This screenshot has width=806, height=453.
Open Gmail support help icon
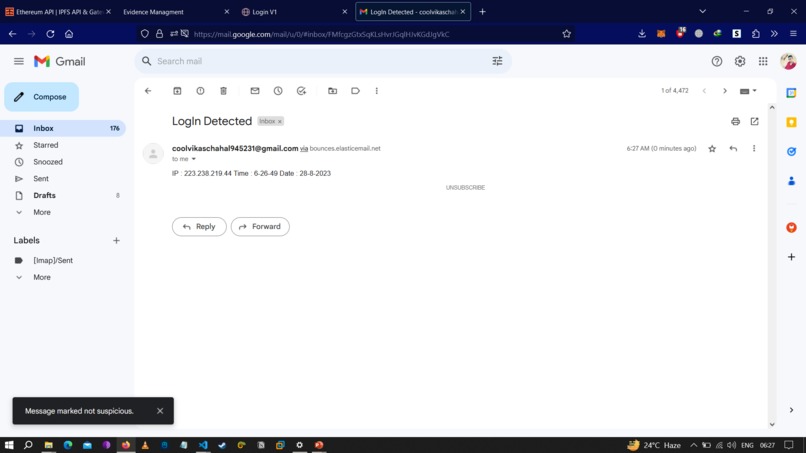[x=717, y=61]
